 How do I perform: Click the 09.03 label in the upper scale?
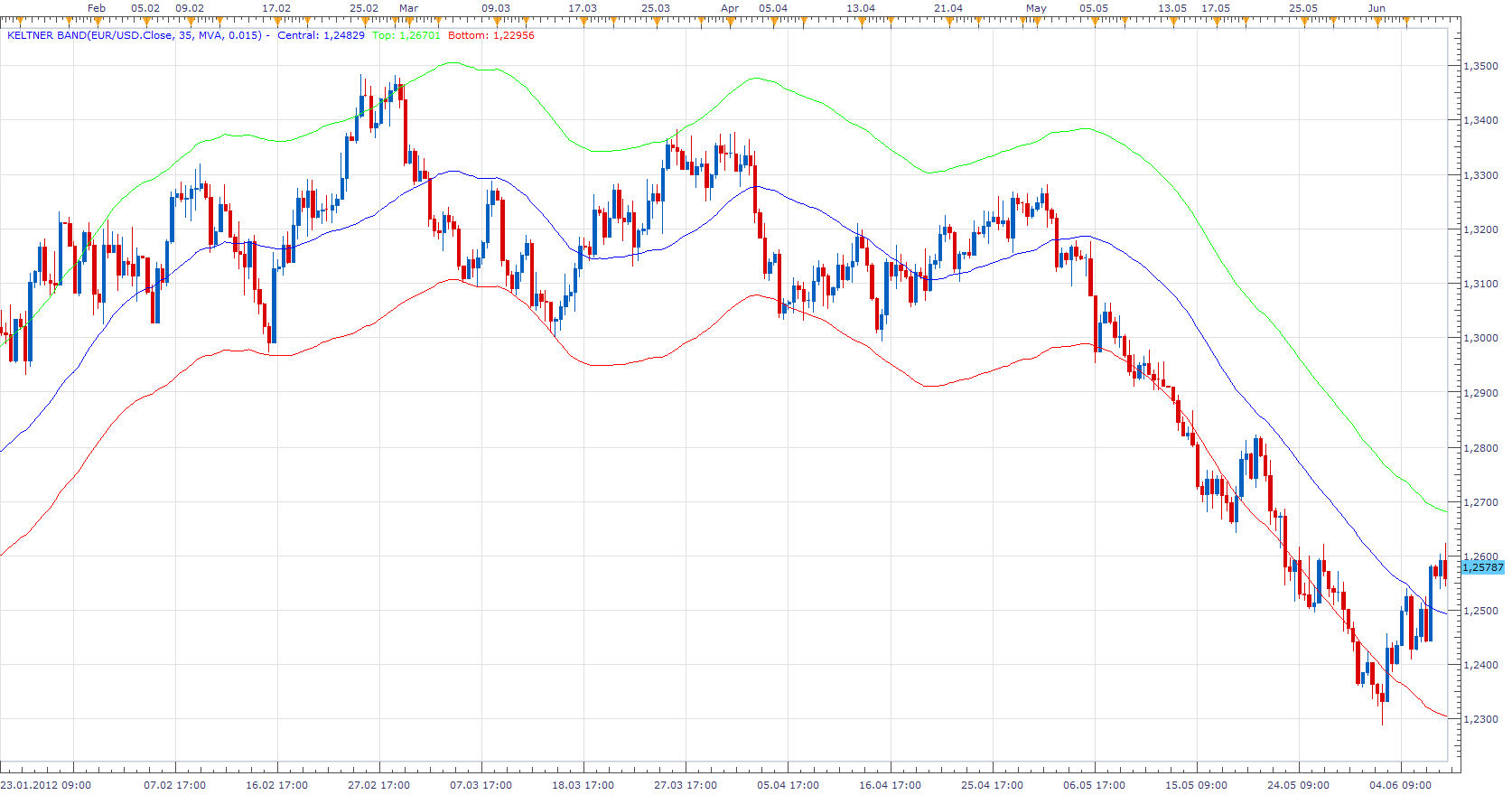coord(496,8)
